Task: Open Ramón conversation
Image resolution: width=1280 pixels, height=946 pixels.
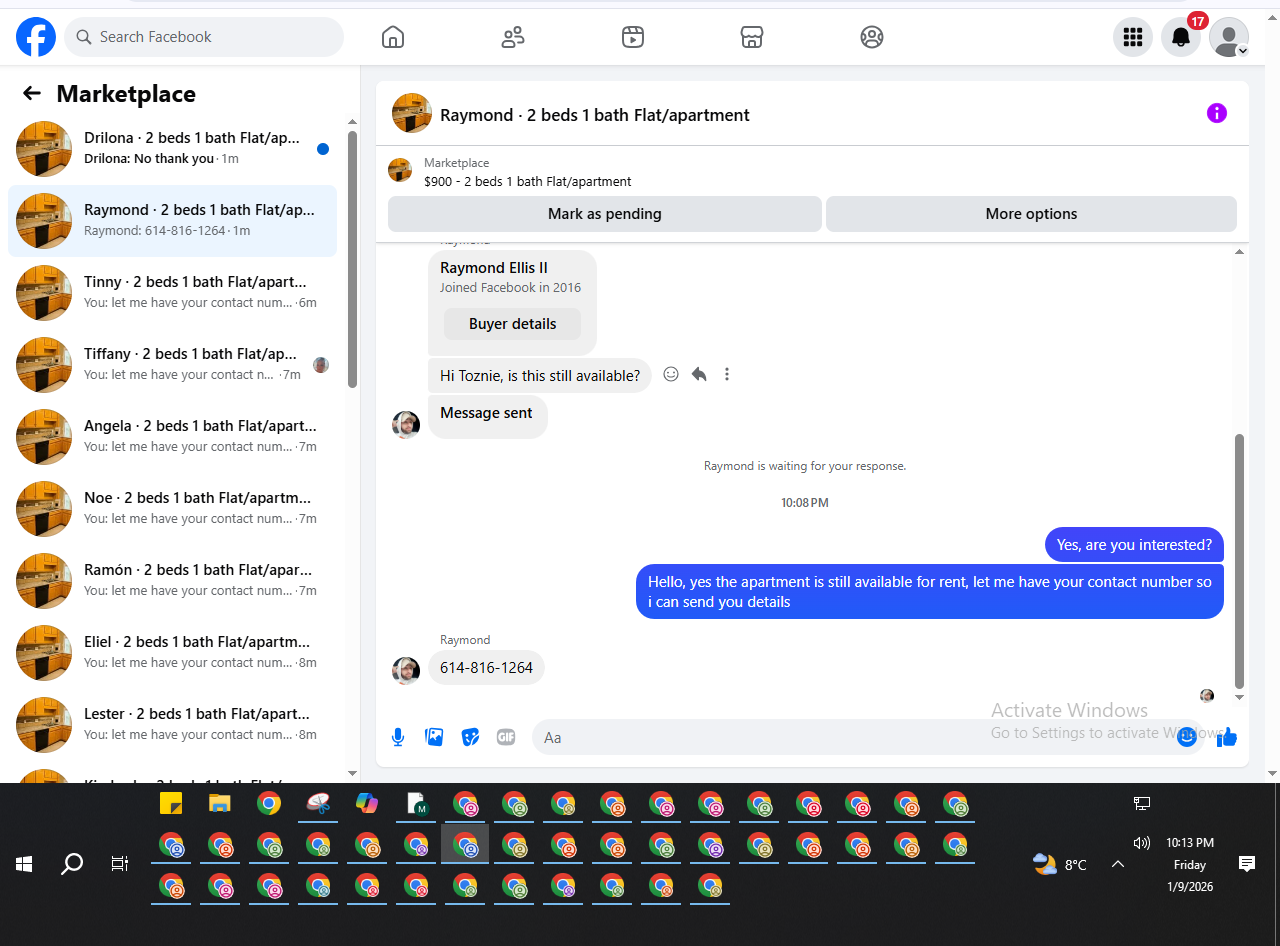Action: [172, 581]
